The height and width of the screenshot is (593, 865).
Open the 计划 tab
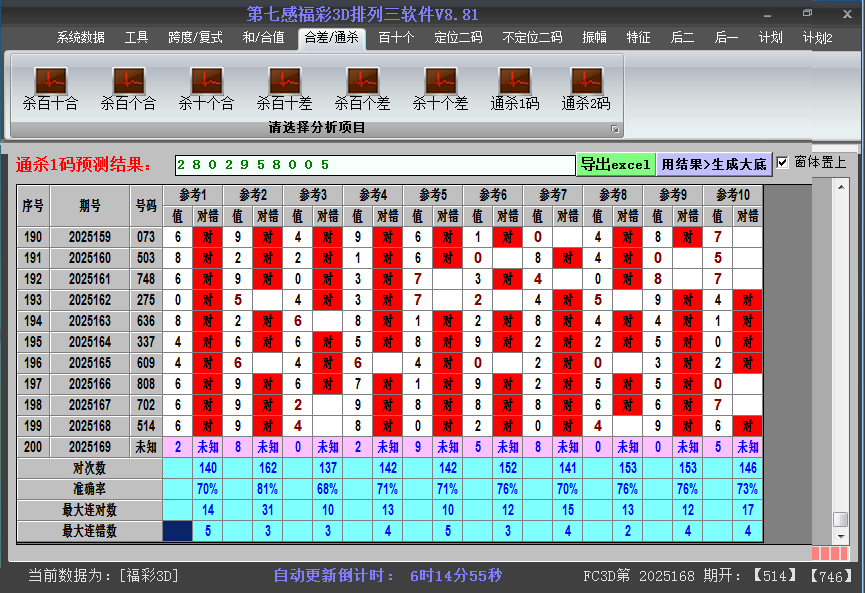pos(770,38)
